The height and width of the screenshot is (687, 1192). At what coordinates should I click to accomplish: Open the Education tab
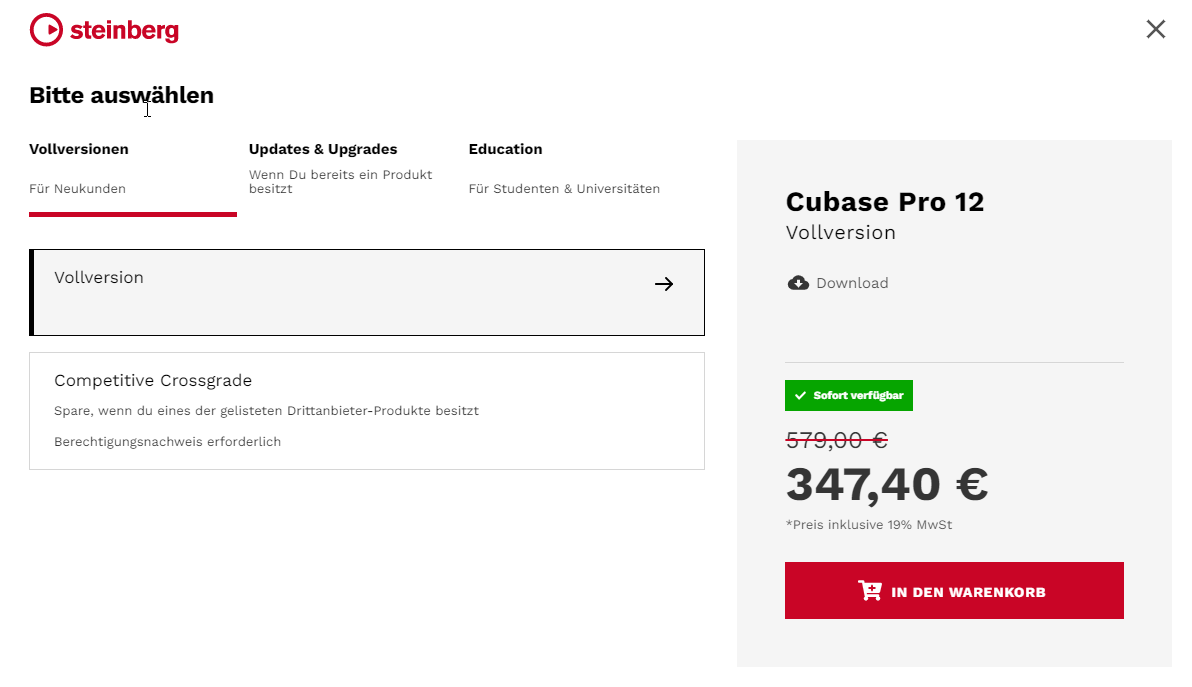(x=505, y=149)
